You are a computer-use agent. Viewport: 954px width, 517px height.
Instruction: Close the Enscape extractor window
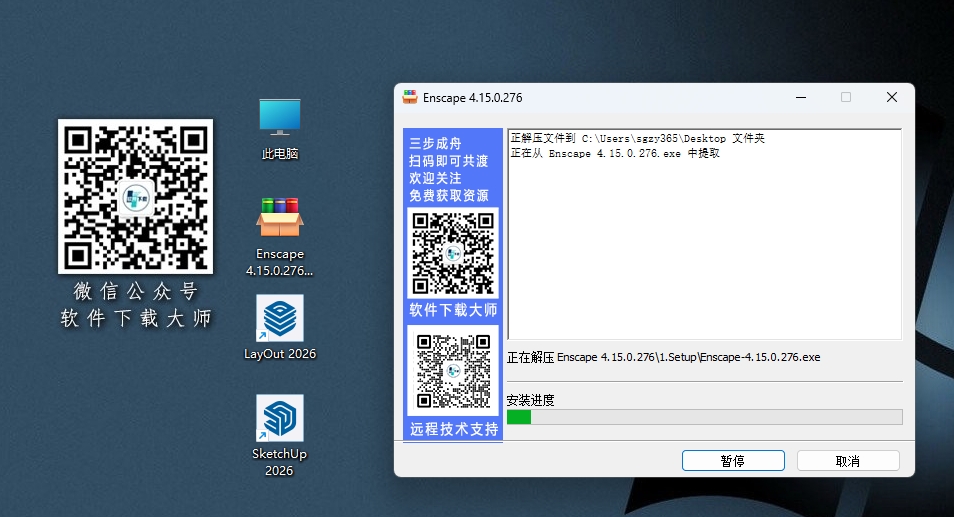click(x=892, y=97)
